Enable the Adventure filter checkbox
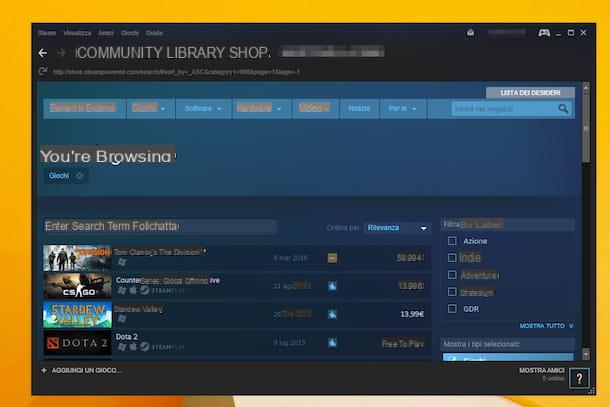The width and height of the screenshot is (610, 407). (x=452, y=275)
